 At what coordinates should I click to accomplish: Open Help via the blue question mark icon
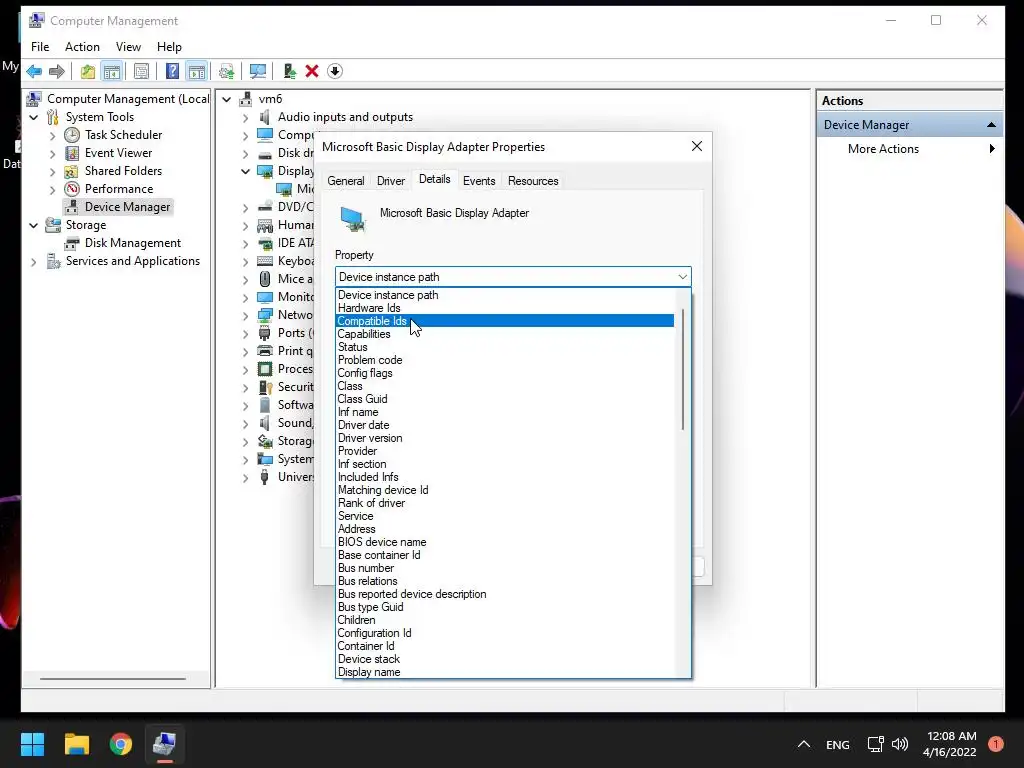[172, 71]
